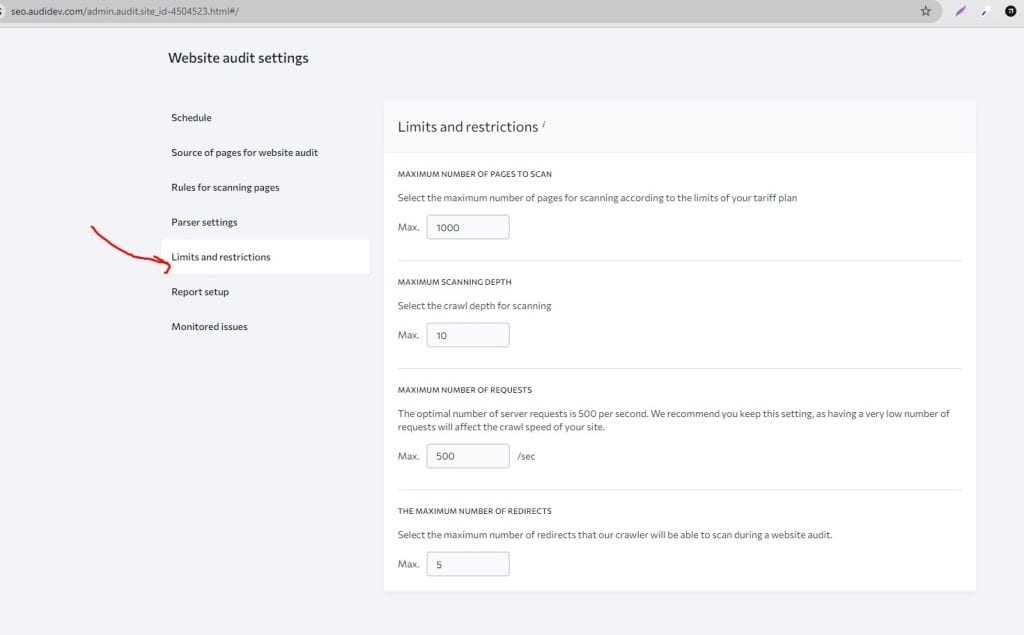
Task: Open the dark circular extension icon
Action: 1010,11
